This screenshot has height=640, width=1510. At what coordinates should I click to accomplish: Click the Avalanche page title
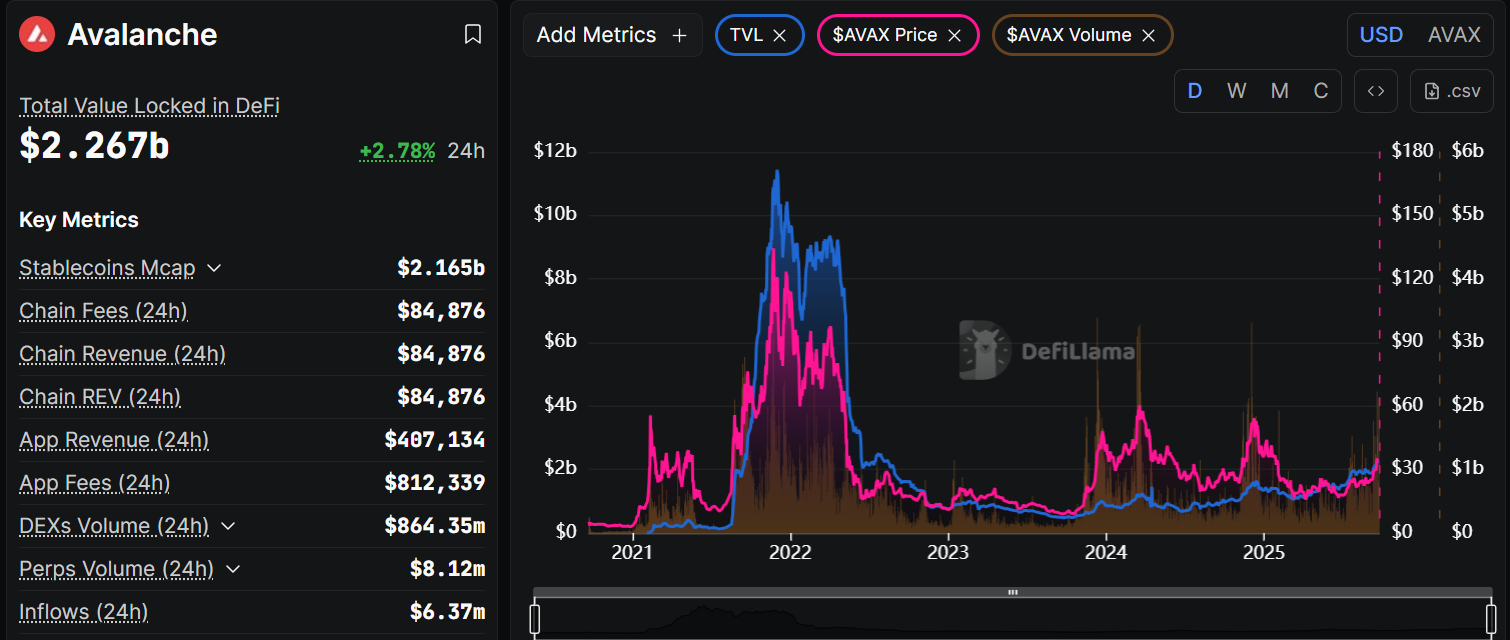142,34
